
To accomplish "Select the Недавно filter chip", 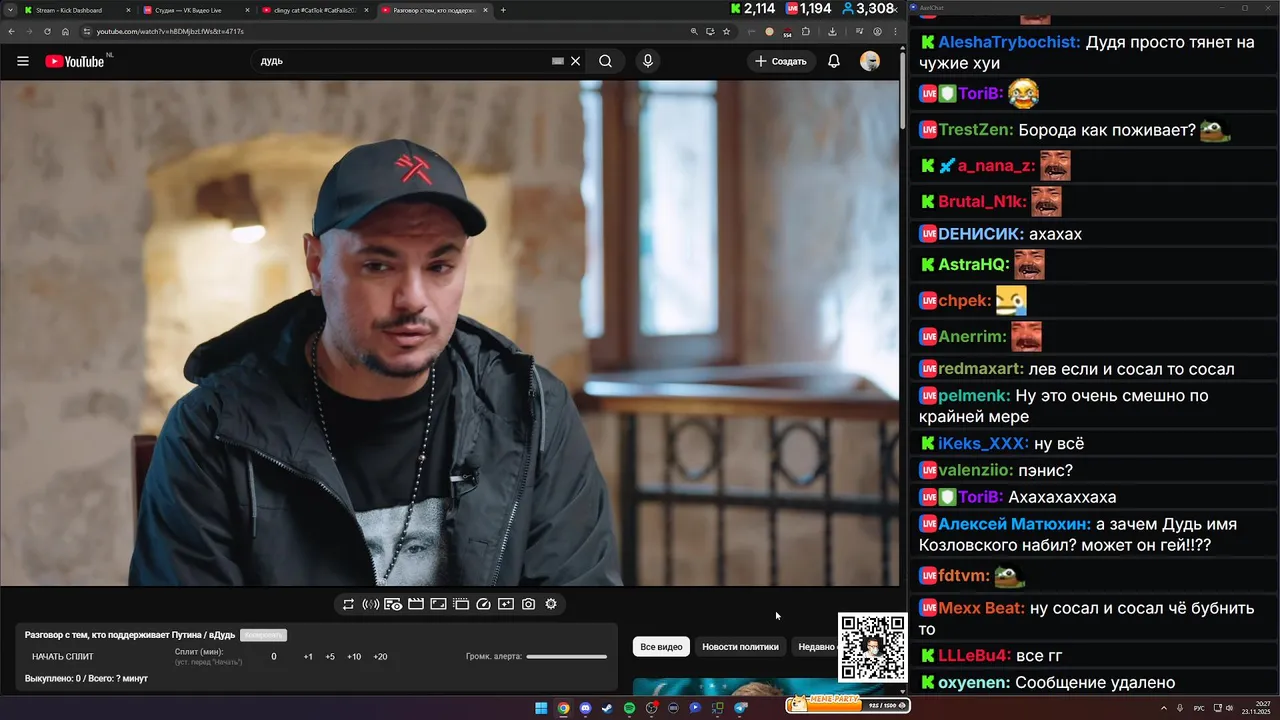I will tap(815, 647).
